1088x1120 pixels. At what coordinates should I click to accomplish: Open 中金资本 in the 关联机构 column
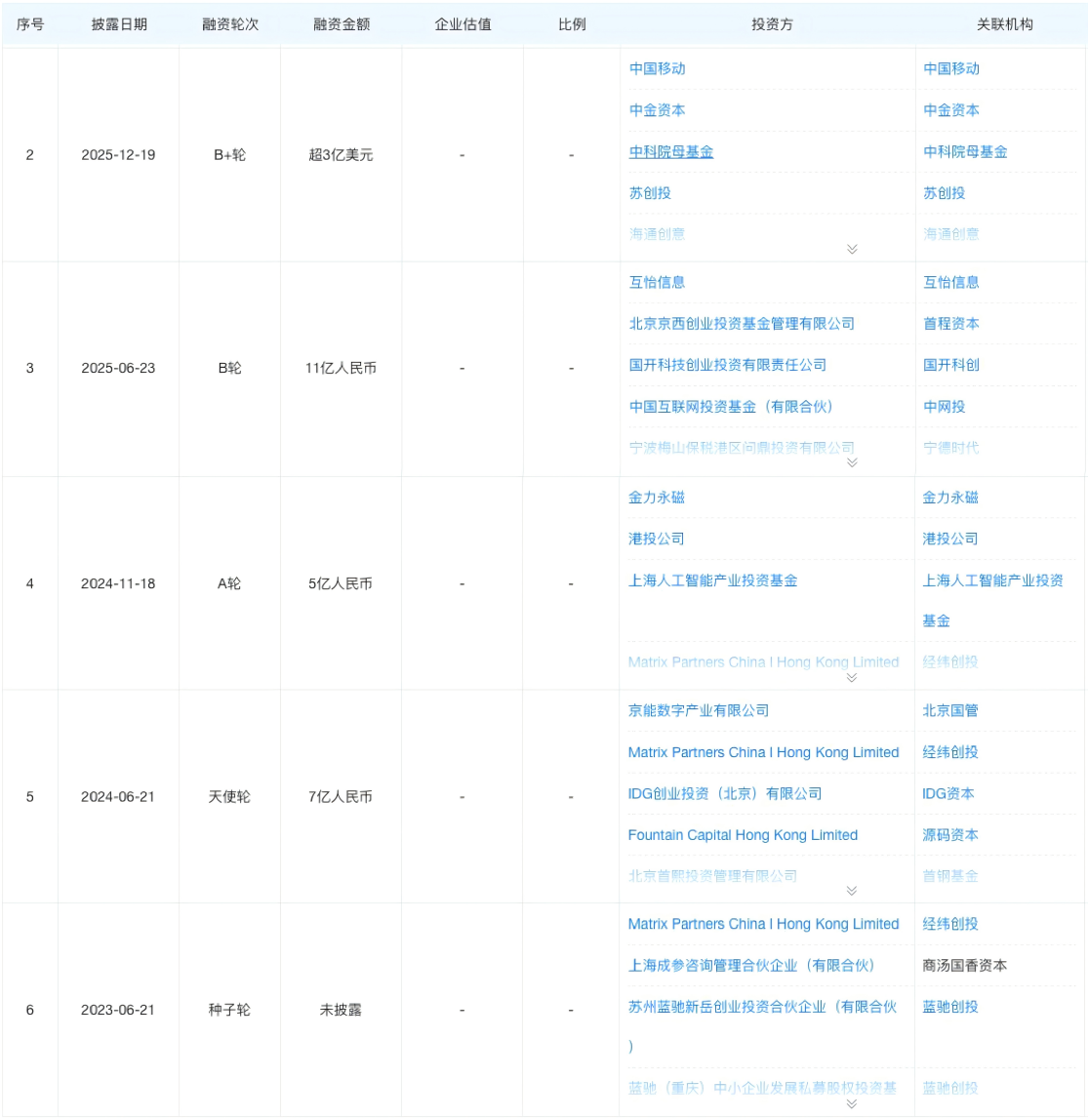(x=951, y=110)
